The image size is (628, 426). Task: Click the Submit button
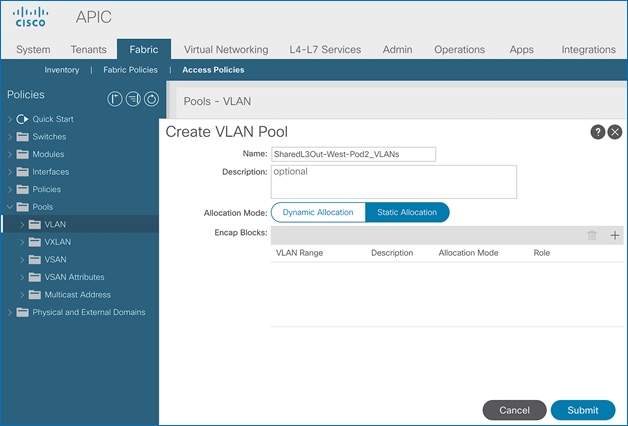pyautogui.click(x=583, y=410)
